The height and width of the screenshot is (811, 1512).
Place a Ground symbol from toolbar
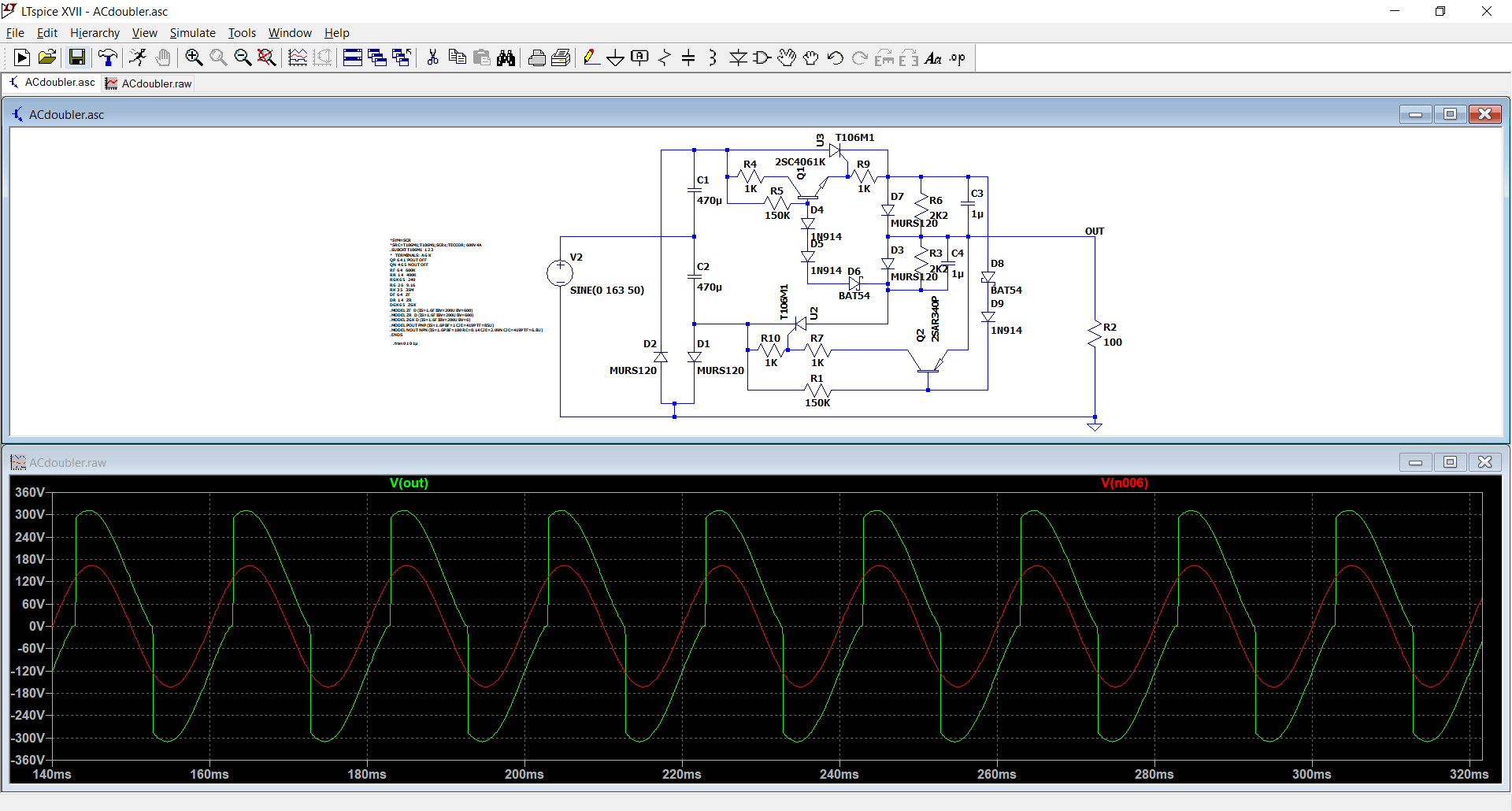[616, 57]
